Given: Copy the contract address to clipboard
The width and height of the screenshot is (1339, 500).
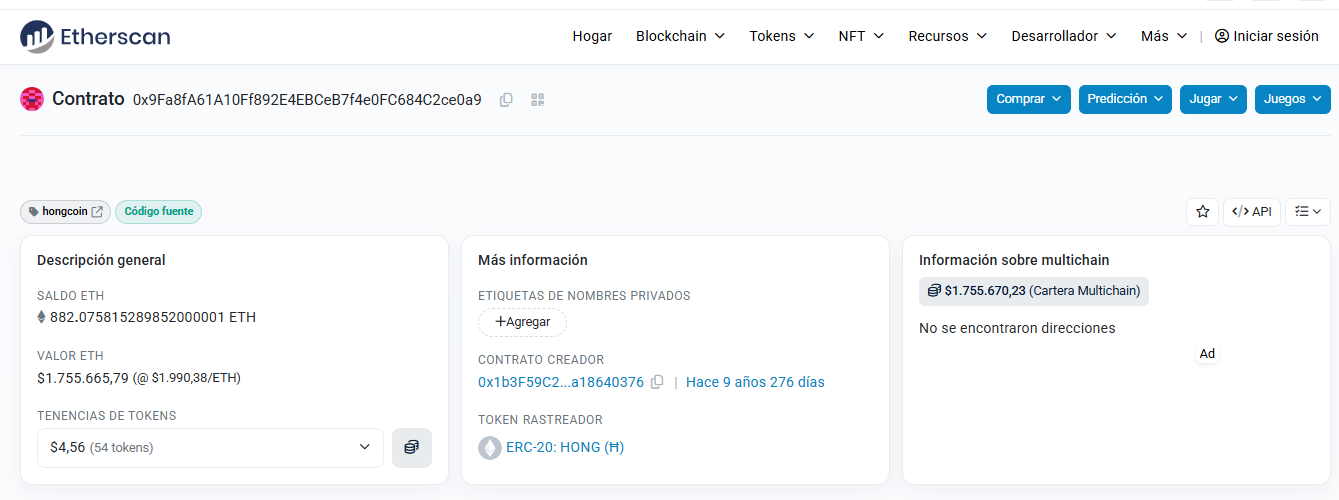Looking at the screenshot, I should coord(507,100).
